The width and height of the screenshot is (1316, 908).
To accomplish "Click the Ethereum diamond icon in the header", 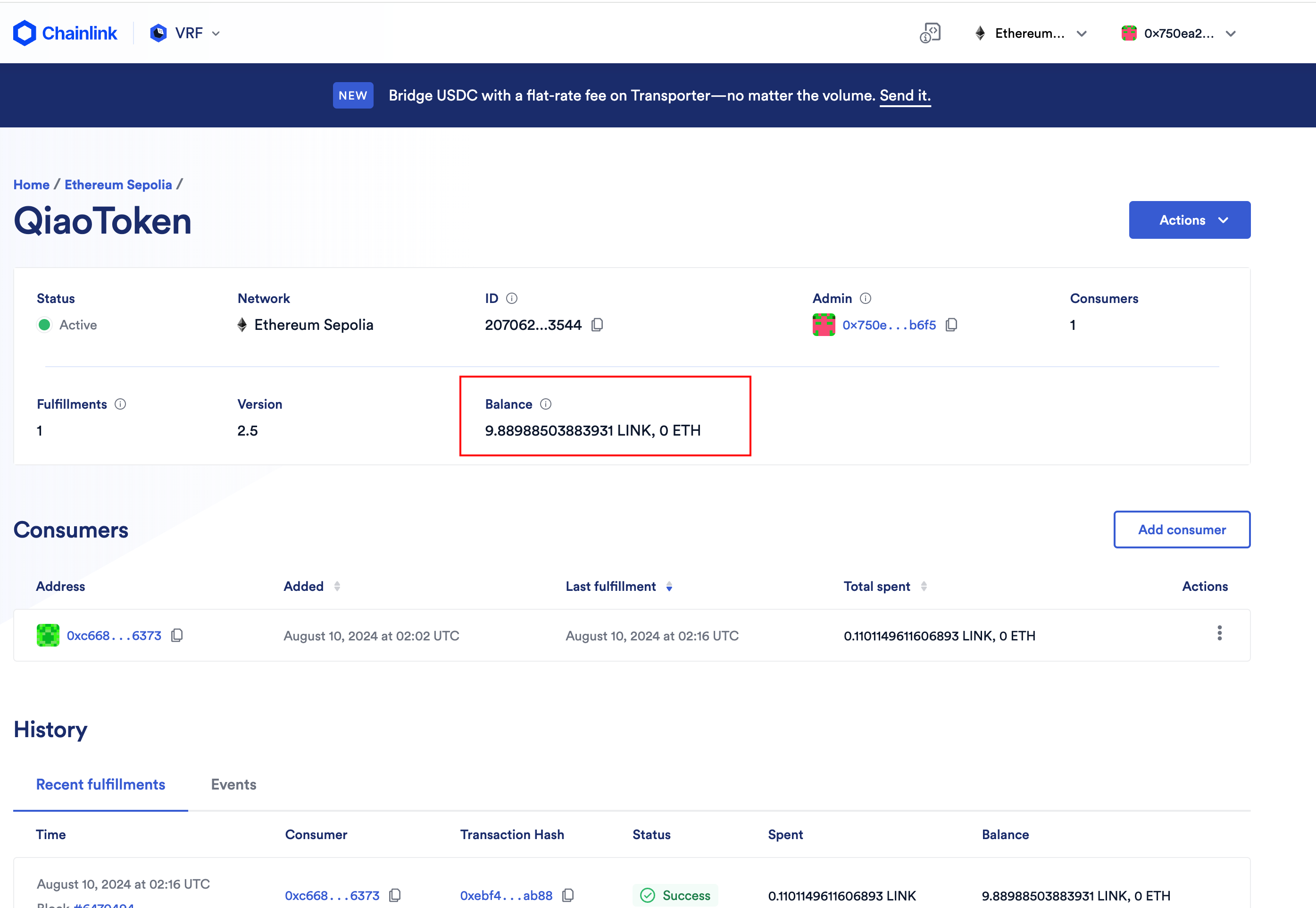I will 980,34.
